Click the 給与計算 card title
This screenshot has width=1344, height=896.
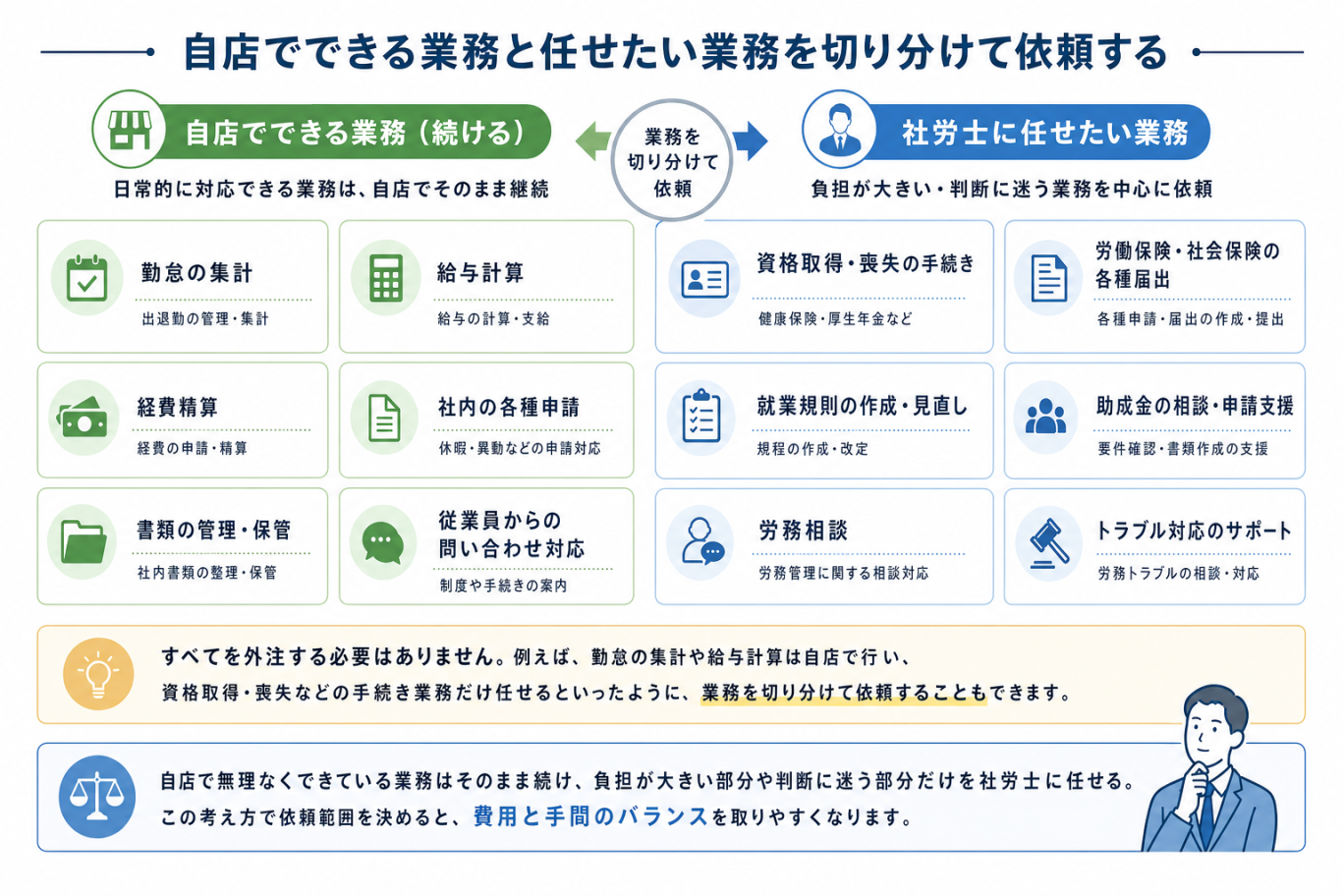[480, 273]
